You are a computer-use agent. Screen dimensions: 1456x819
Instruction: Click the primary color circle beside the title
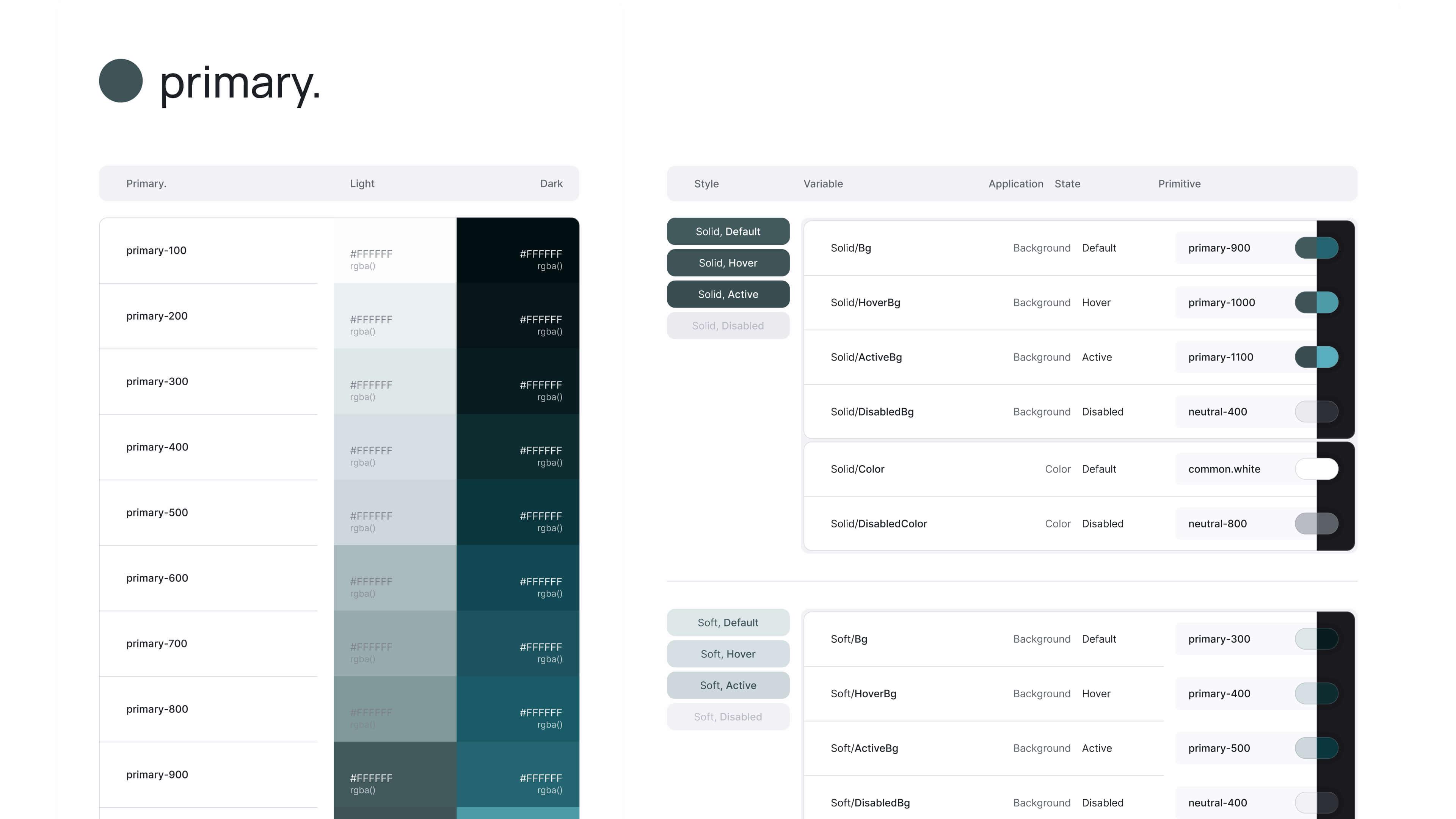121,81
